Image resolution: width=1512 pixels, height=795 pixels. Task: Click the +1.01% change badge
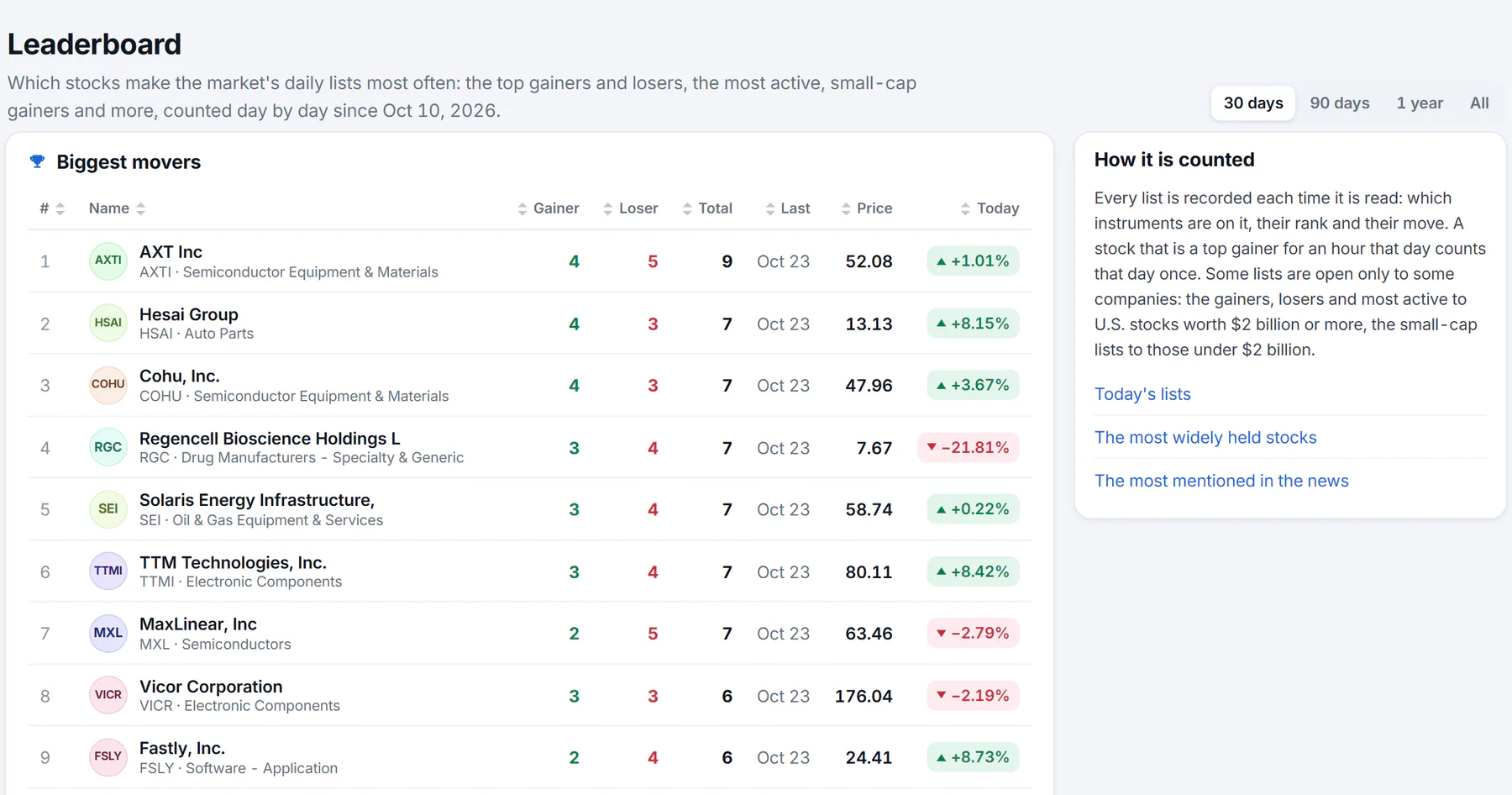click(973, 261)
